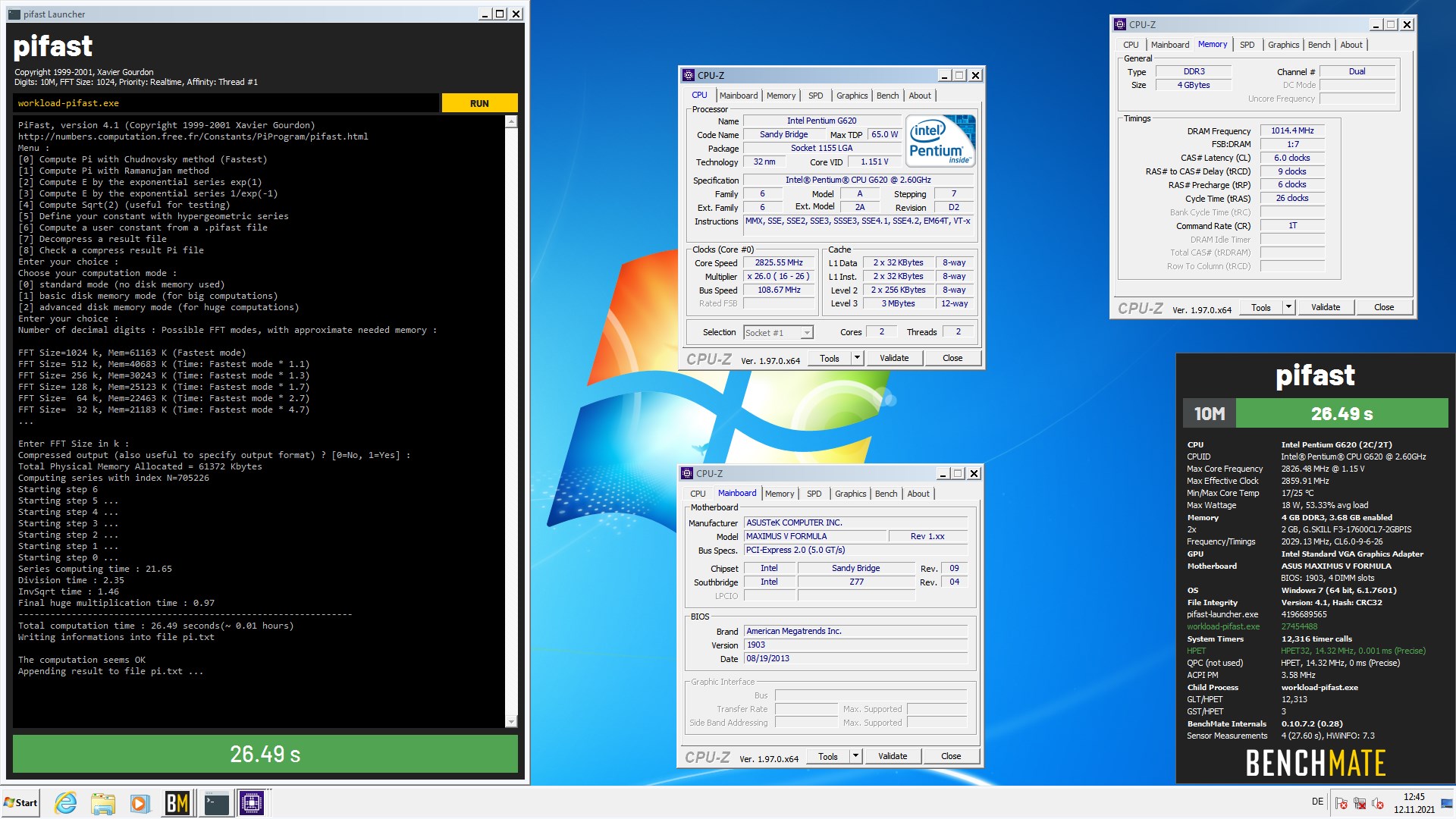This screenshot has width=1456, height=819.
Task: Open Memory tab in middle CPU-Z window
Action: click(x=781, y=96)
